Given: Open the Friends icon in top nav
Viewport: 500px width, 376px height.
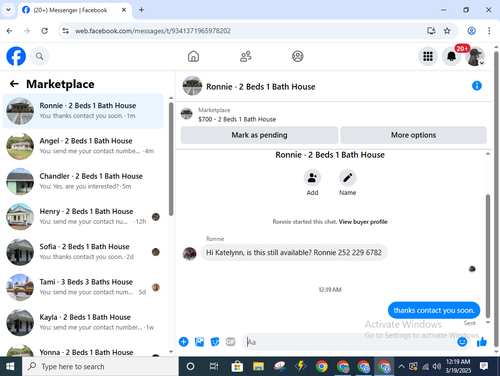Looking at the screenshot, I should [246, 56].
